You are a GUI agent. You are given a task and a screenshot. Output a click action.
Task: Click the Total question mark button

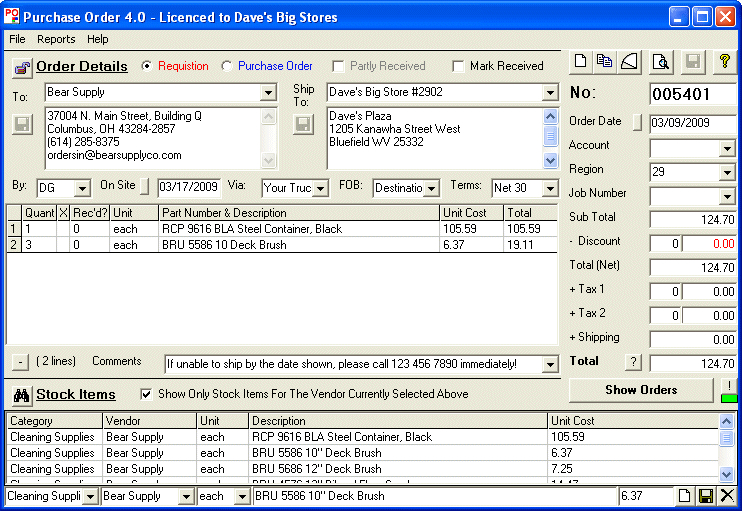[633, 362]
